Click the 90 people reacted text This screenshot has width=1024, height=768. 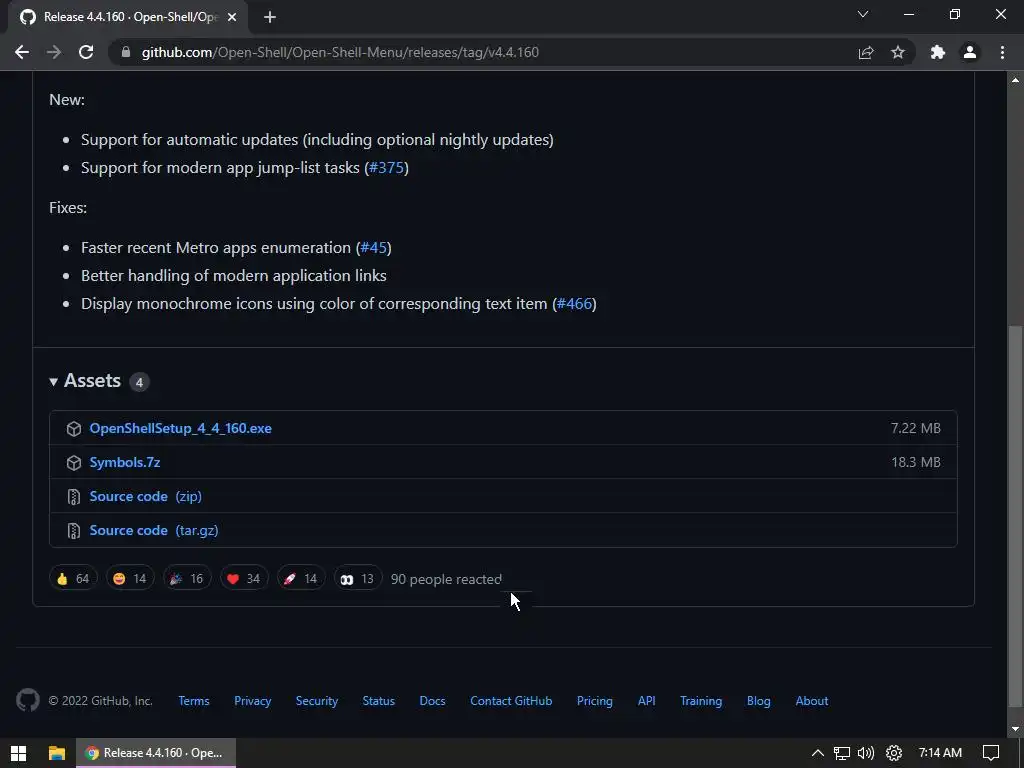(x=446, y=579)
